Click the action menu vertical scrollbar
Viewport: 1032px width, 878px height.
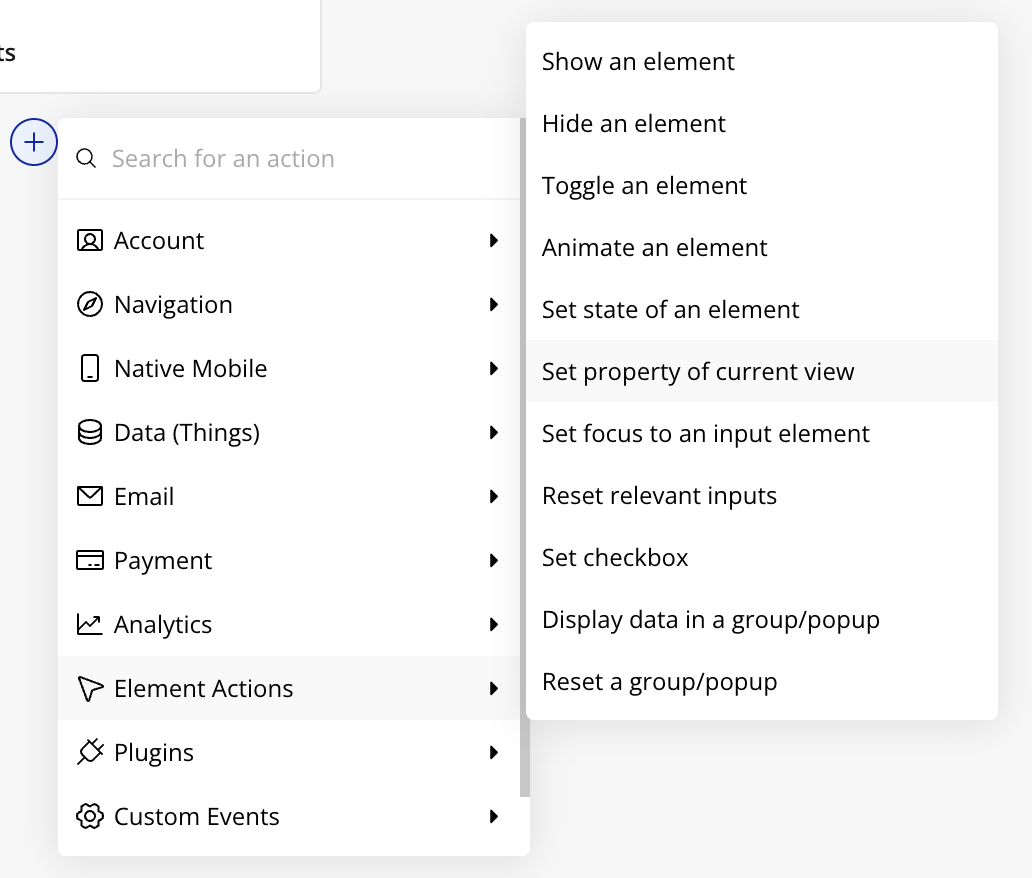point(525,457)
